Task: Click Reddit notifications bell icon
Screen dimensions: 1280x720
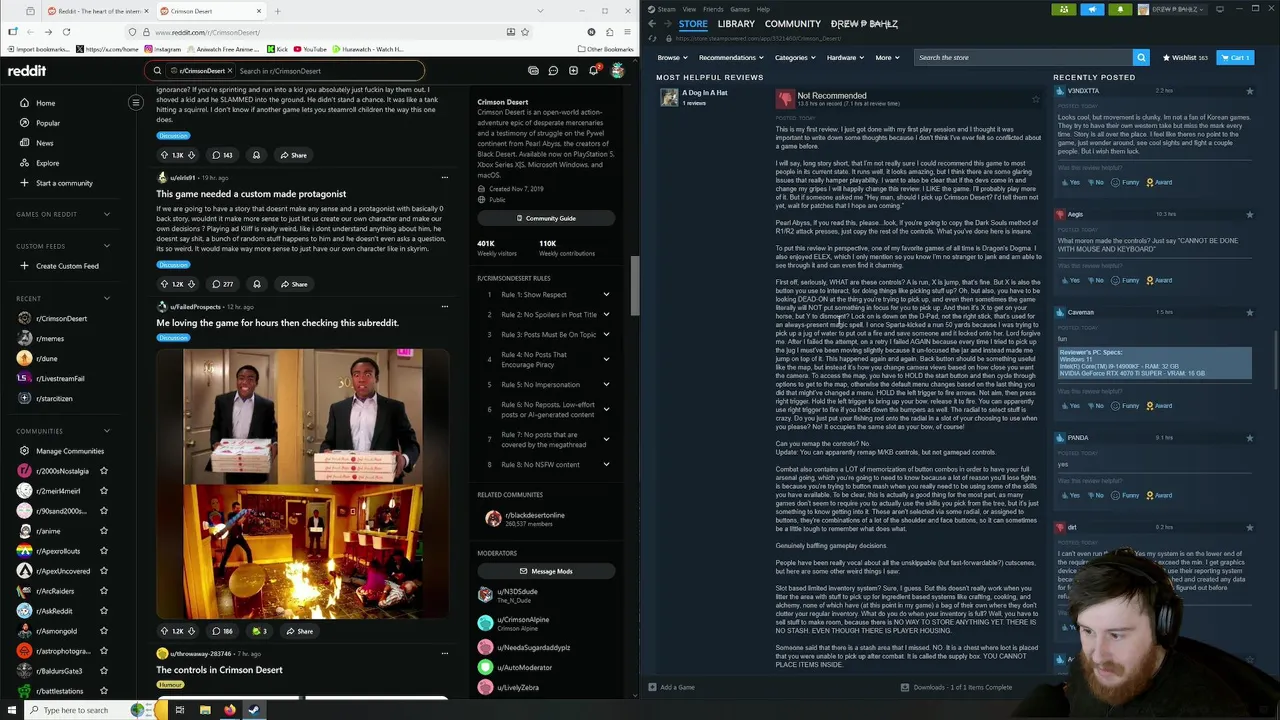Action: click(x=593, y=71)
